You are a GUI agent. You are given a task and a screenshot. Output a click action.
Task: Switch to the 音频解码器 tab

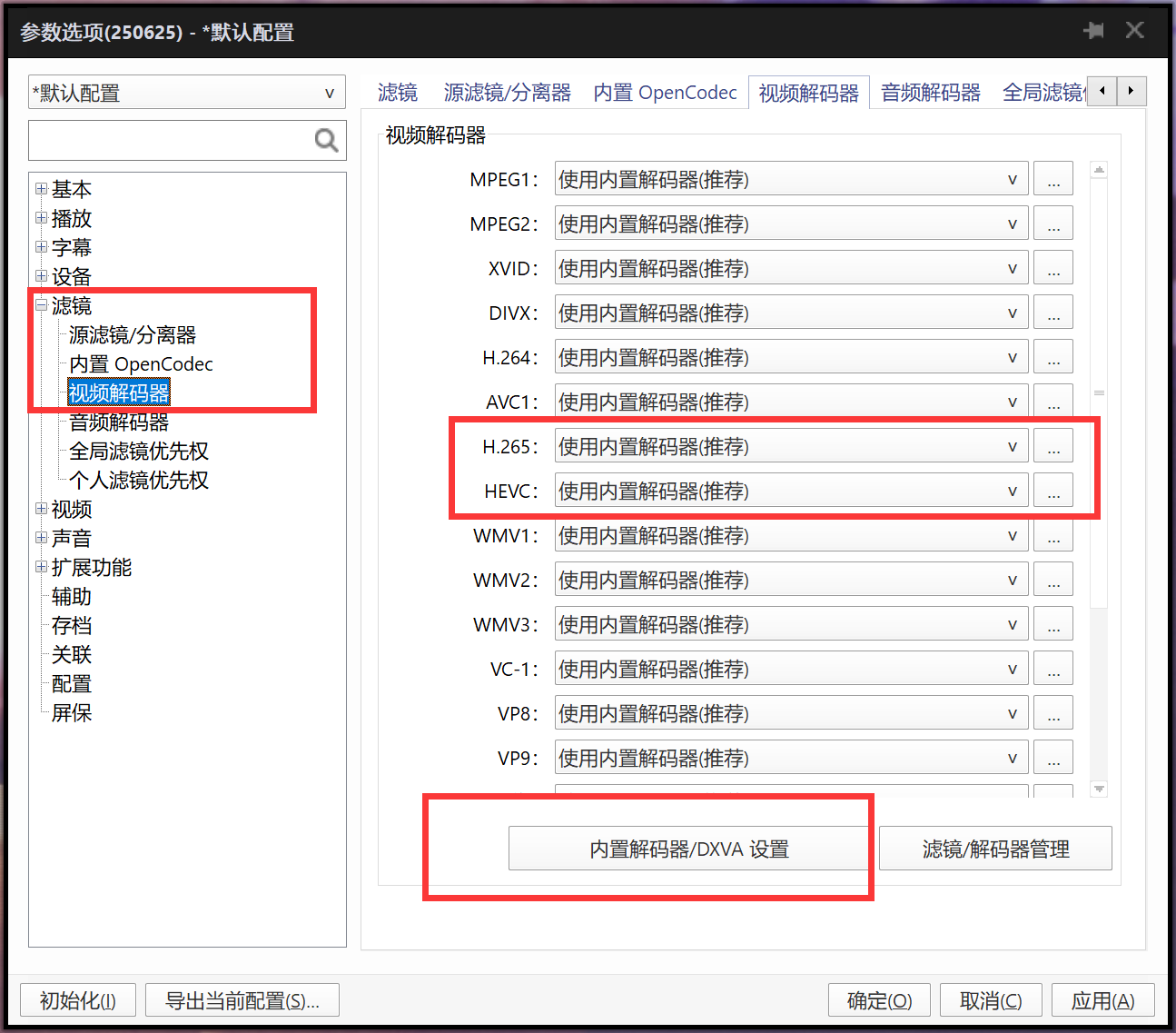click(930, 92)
